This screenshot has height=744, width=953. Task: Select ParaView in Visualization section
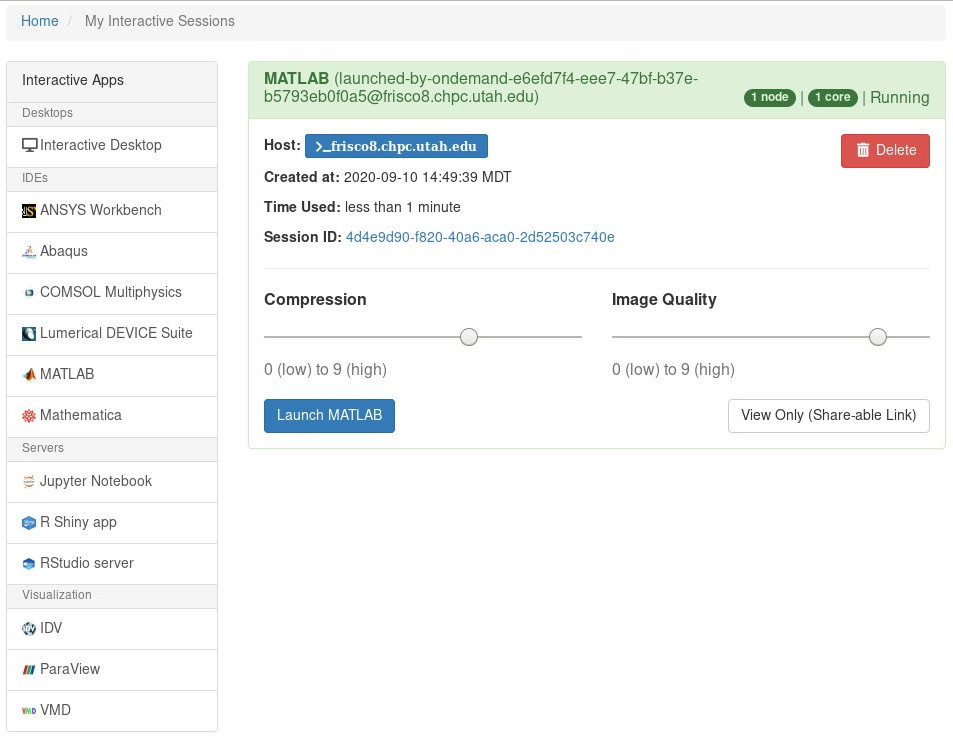coord(112,670)
